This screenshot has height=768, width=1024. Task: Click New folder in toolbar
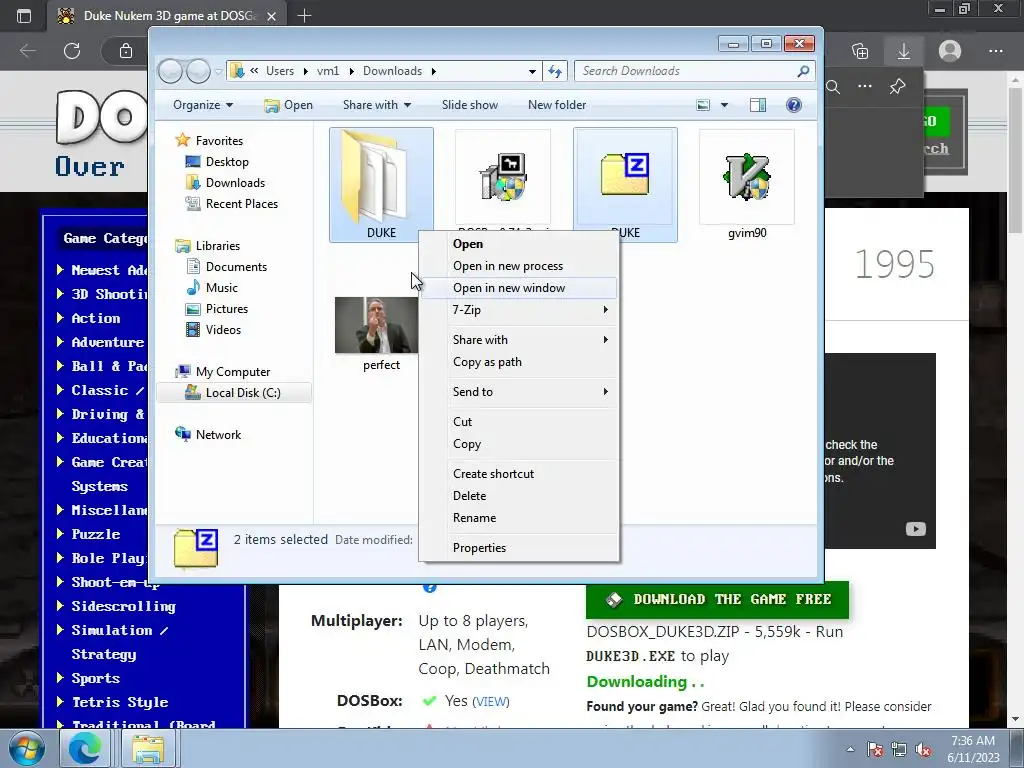click(x=557, y=105)
